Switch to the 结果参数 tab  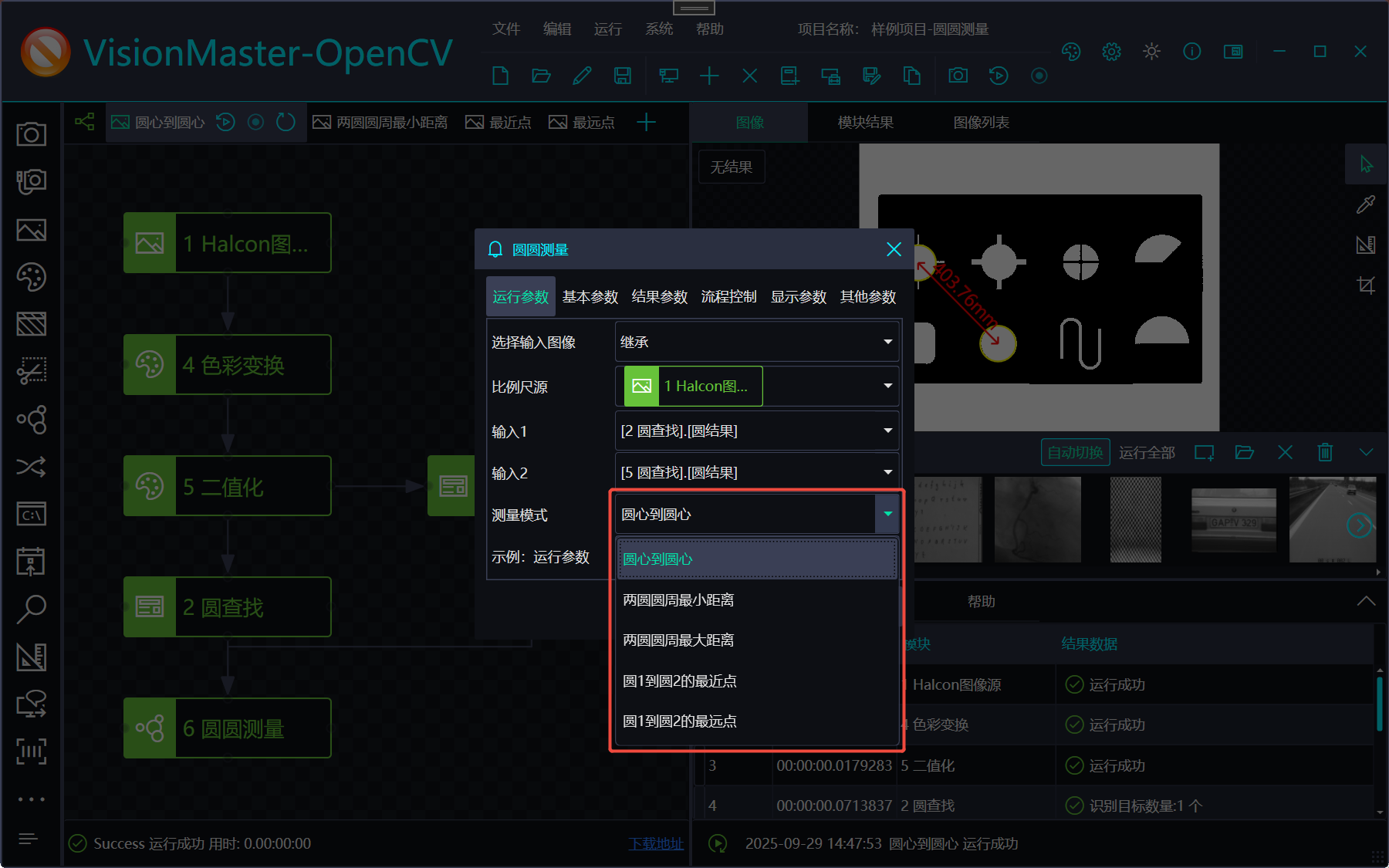[x=660, y=297]
